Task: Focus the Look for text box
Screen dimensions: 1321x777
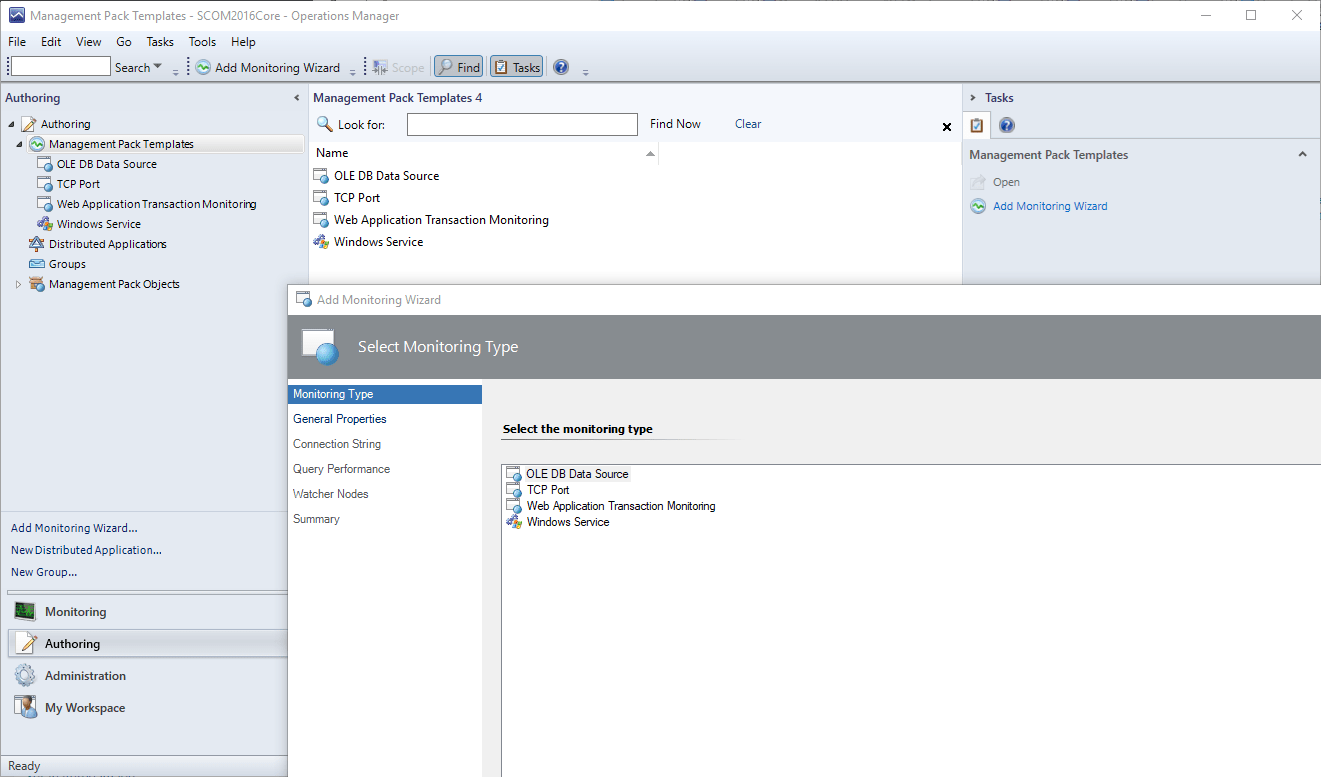Action: tap(522, 124)
